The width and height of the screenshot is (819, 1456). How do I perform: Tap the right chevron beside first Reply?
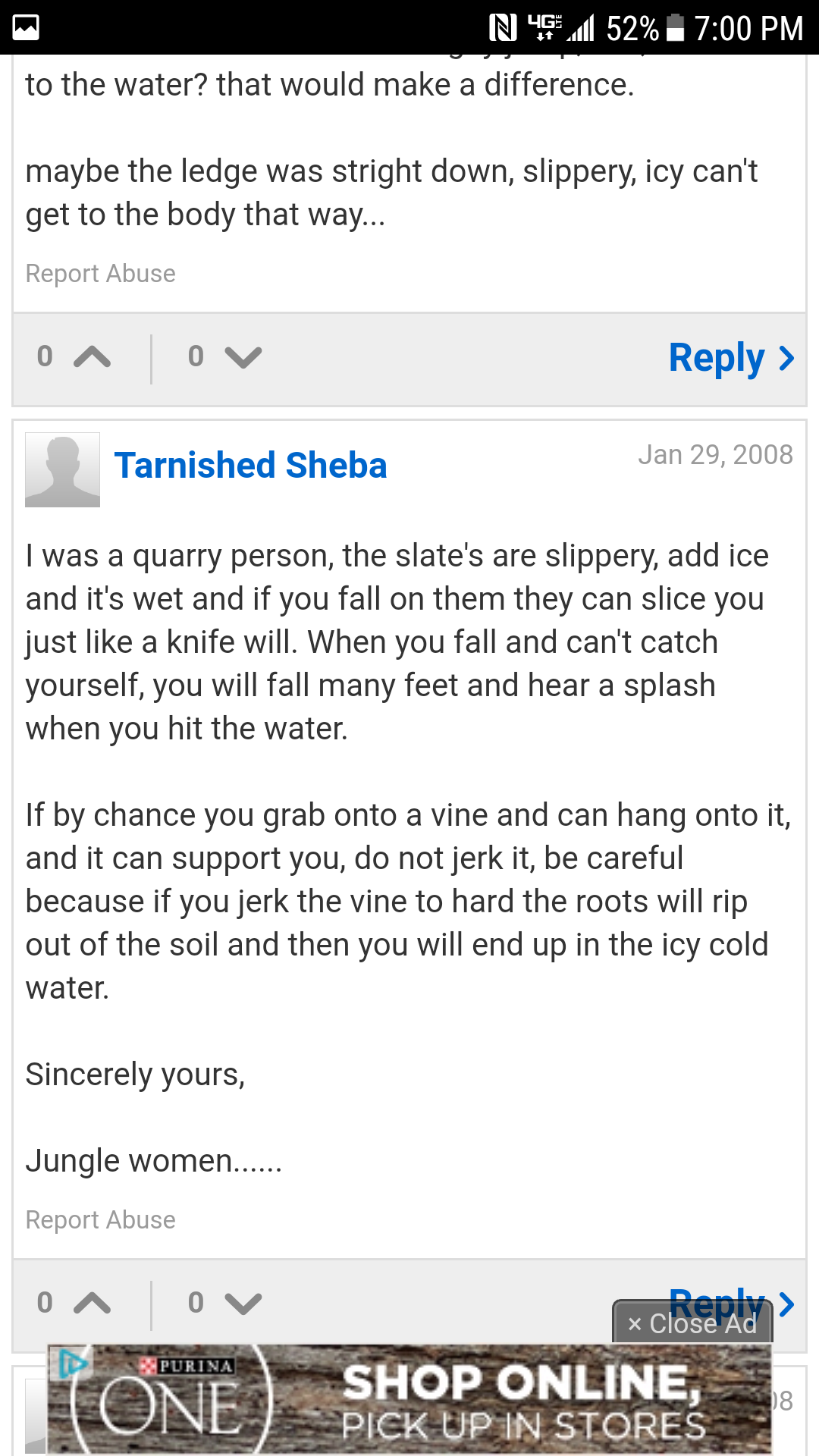(786, 358)
